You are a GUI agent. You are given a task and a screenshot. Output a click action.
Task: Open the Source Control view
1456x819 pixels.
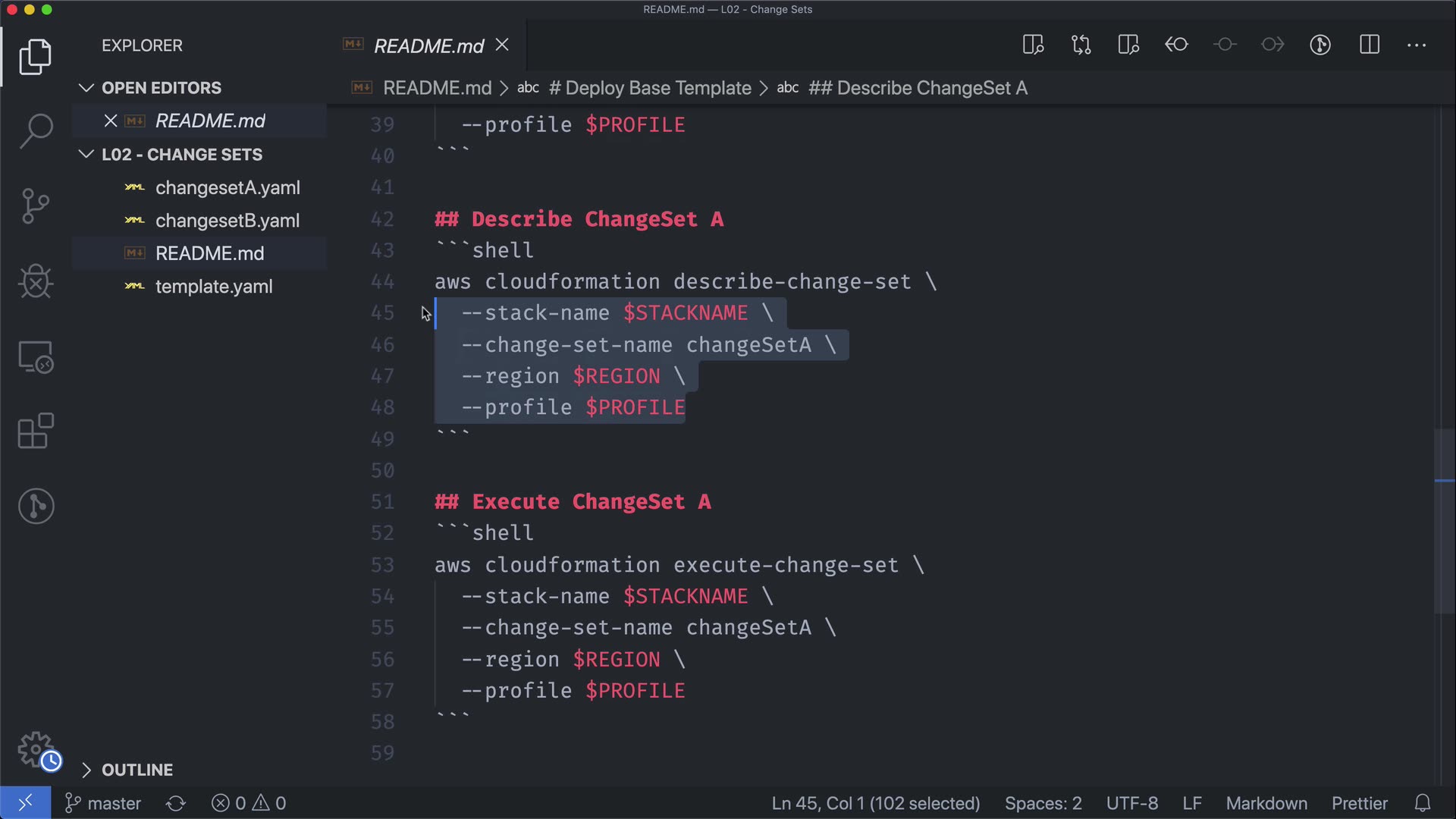click(36, 206)
